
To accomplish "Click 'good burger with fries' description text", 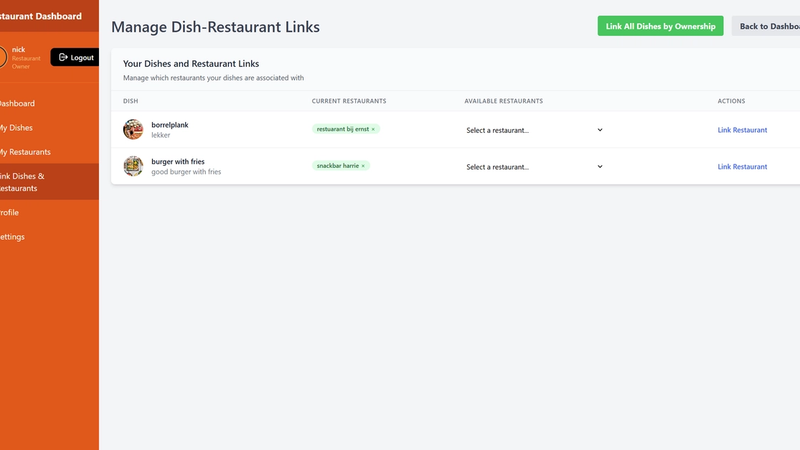I will (186, 172).
